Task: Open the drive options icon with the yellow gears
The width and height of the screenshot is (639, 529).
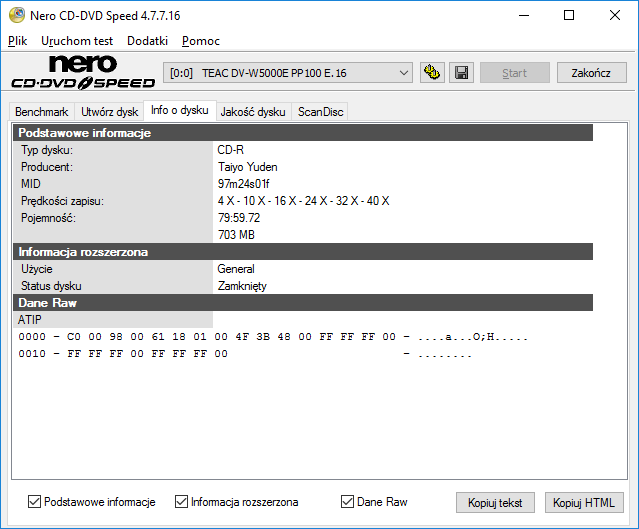Action: coord(432,73)
